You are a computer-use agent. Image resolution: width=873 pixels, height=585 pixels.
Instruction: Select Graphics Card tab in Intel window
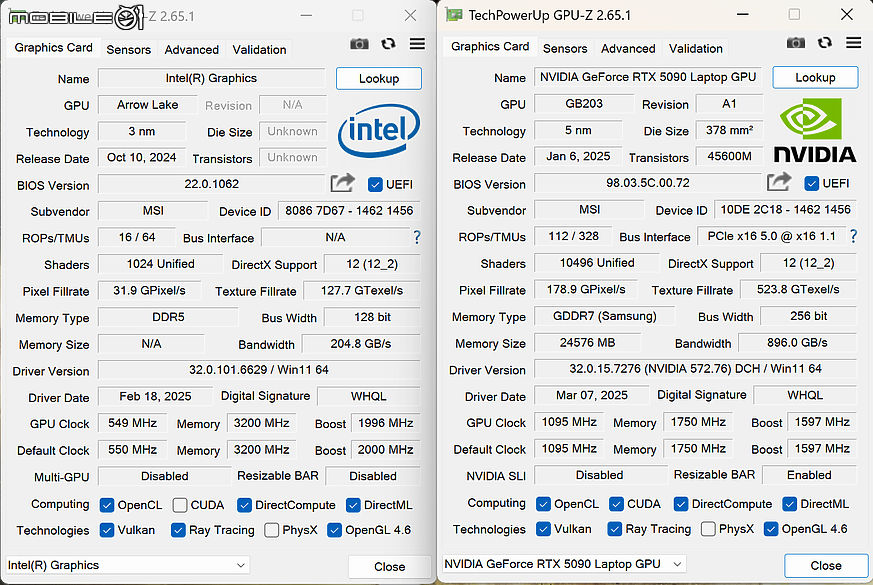point(53,48)
